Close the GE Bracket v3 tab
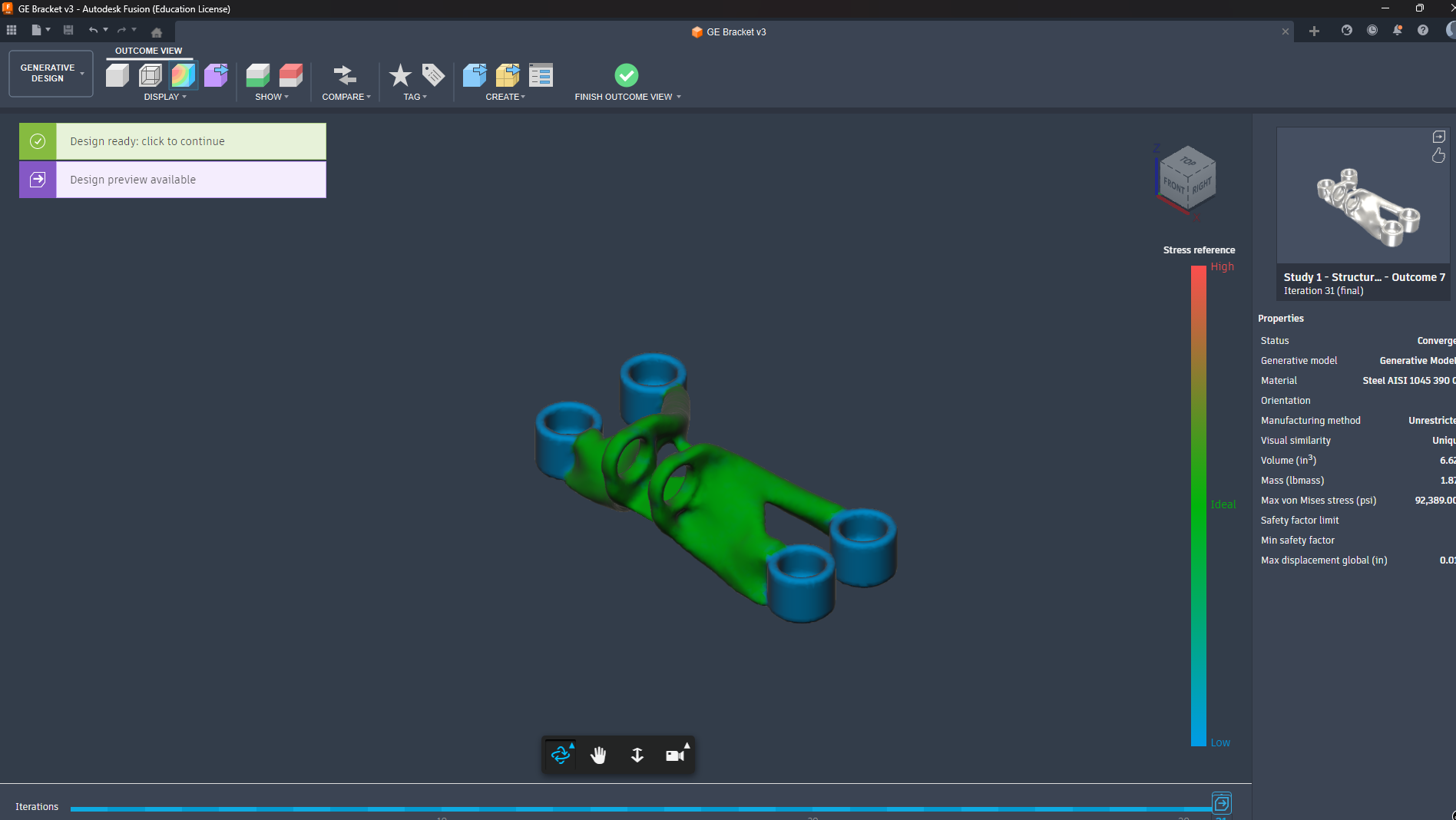The width and height of the screenshot is (1456, 820). coord(1286,32)
